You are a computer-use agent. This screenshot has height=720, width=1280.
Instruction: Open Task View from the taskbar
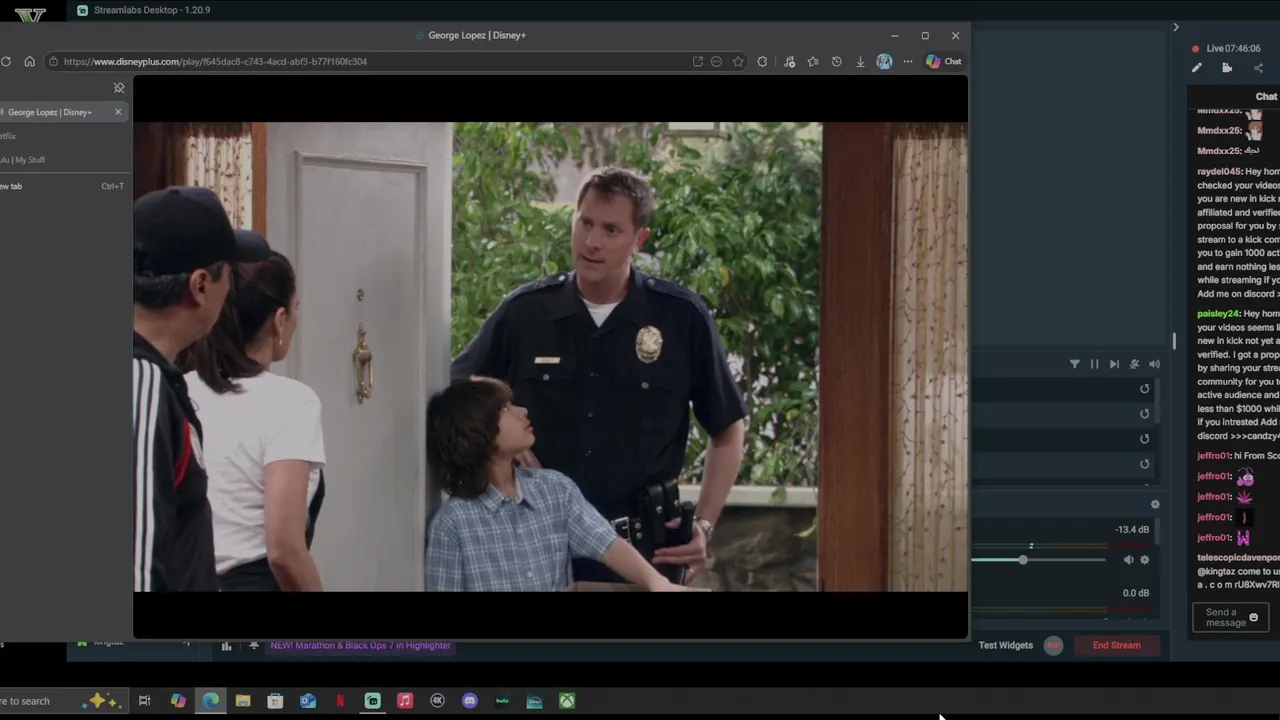coord(144,701)
